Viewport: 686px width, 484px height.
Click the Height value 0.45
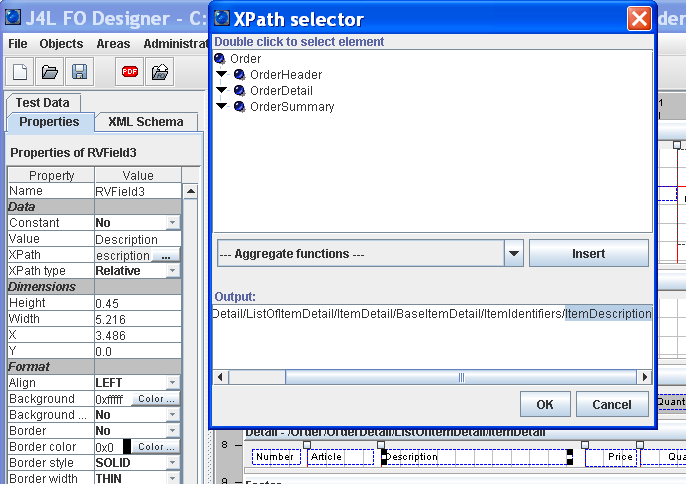(138, 303)
